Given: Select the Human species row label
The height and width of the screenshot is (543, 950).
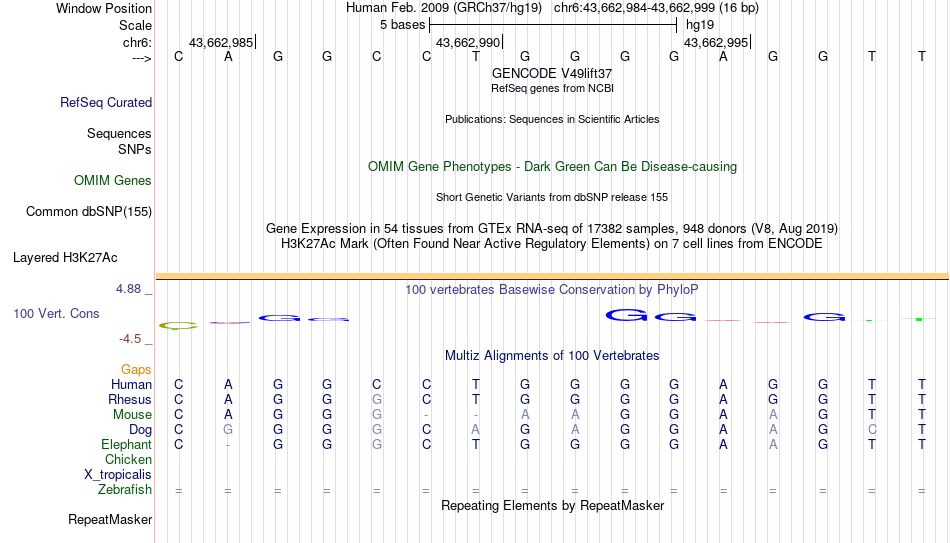Looking at the screenshot, I should click(x=131, y=384).
